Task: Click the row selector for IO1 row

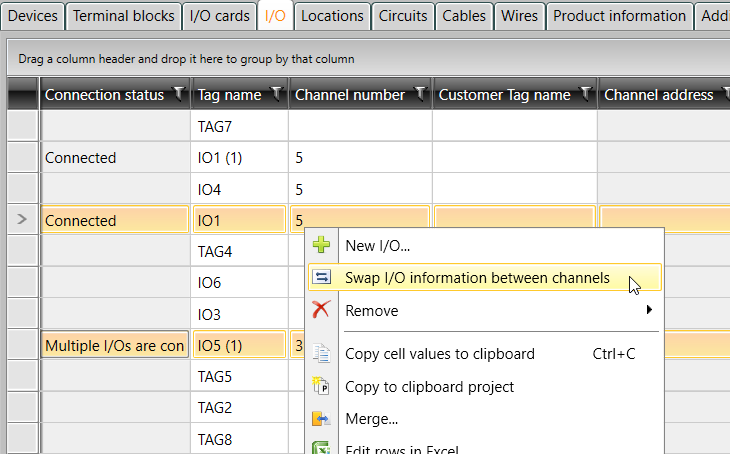Action: 22,220
